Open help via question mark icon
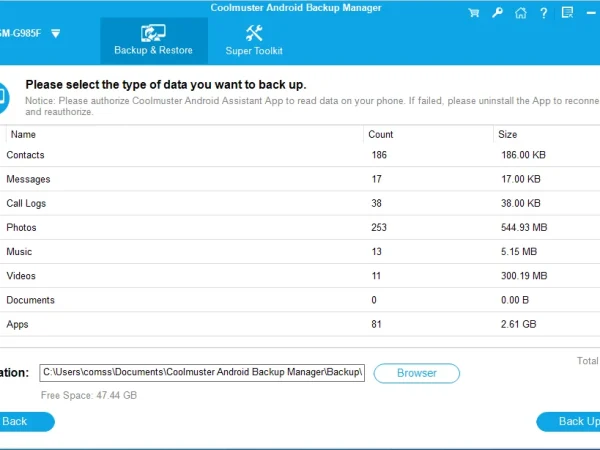Viewport: 600px width, 450px height. (544, 13)
